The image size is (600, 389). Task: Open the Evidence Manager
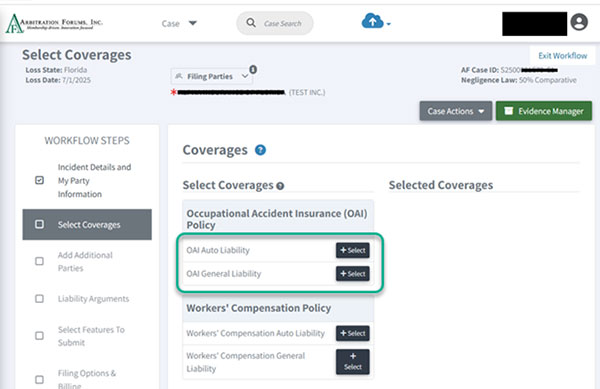point(544,111)
